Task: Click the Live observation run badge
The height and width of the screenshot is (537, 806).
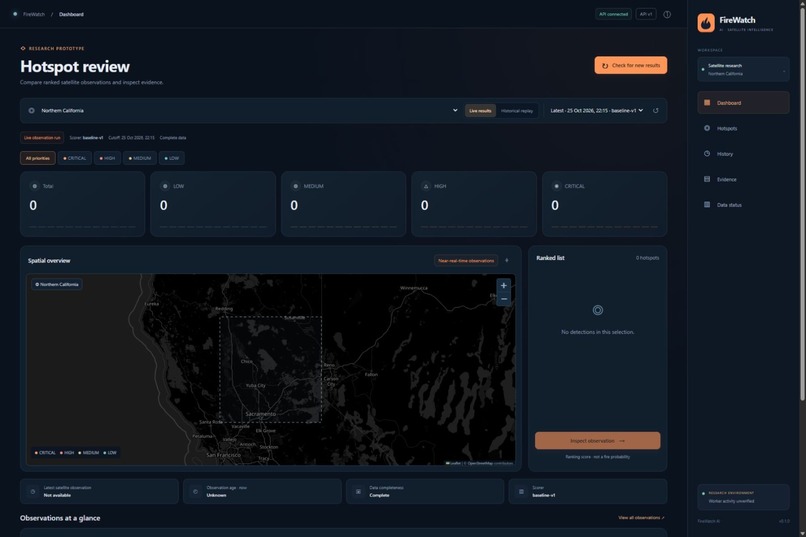Action: pyautogui.click(x=42, y=138)
